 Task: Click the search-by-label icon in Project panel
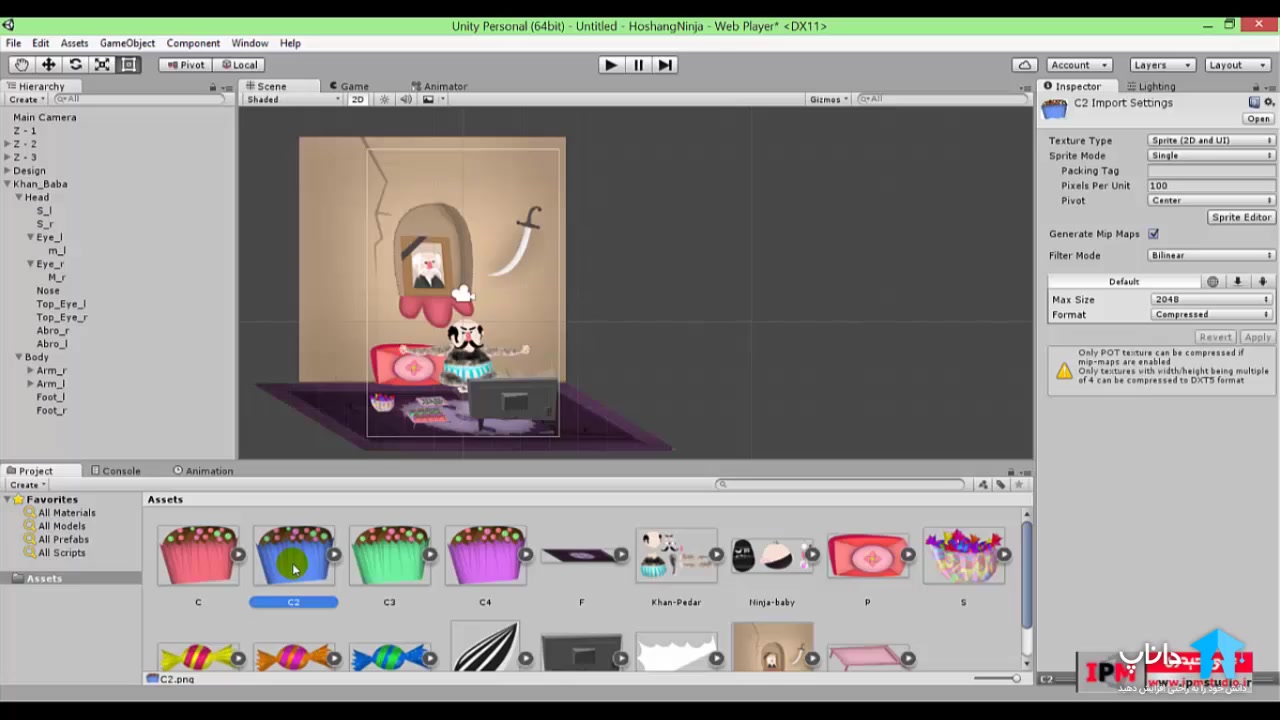tap(1001, 485)
